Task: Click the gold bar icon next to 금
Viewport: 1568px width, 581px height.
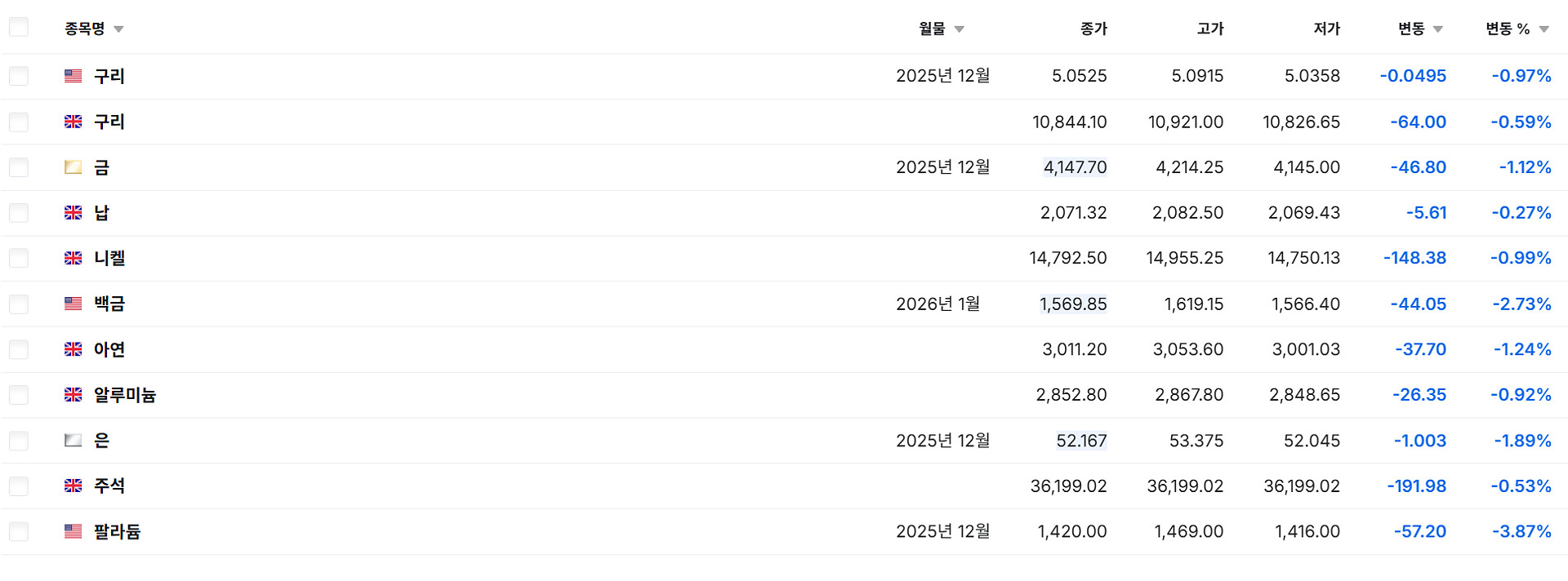Action: (73, 167)
